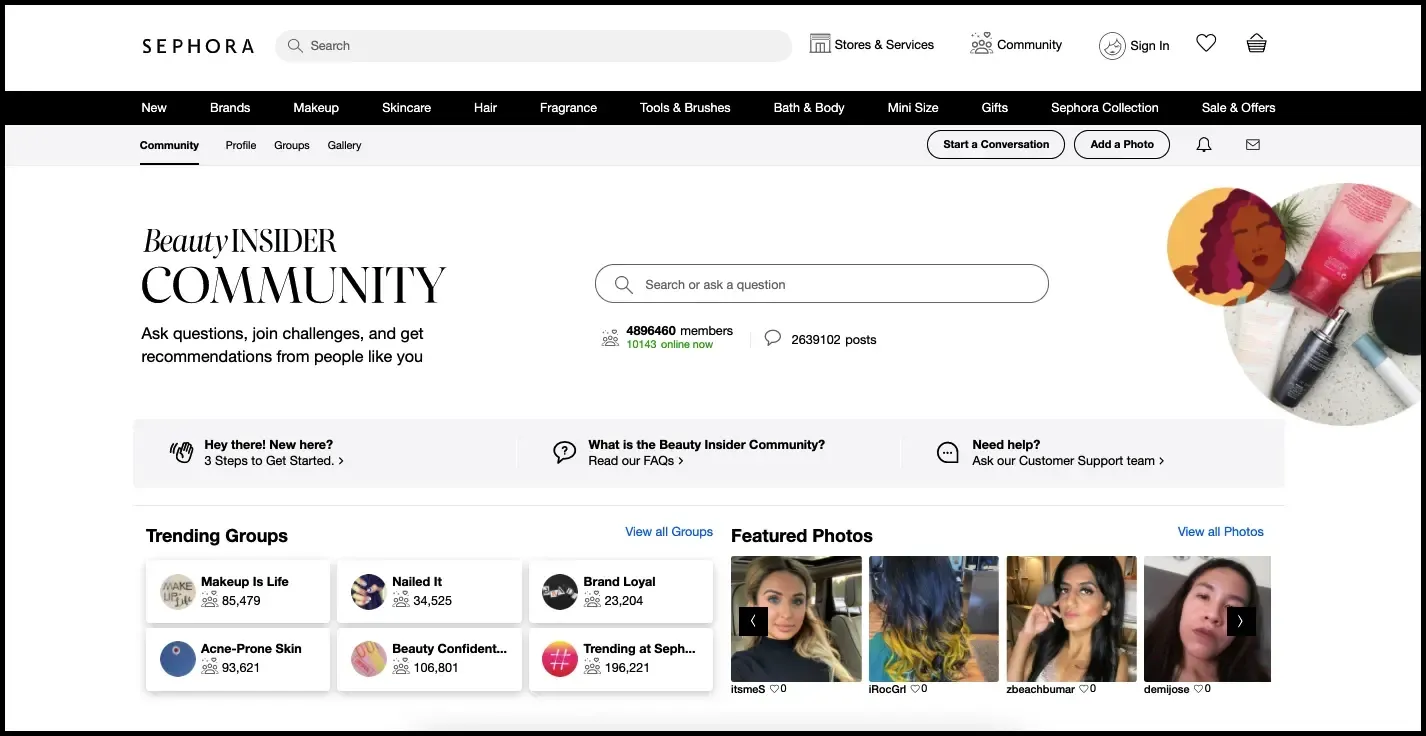1426x736 pixels.
Task: Open the Brands menu
Action: [230, 108]
